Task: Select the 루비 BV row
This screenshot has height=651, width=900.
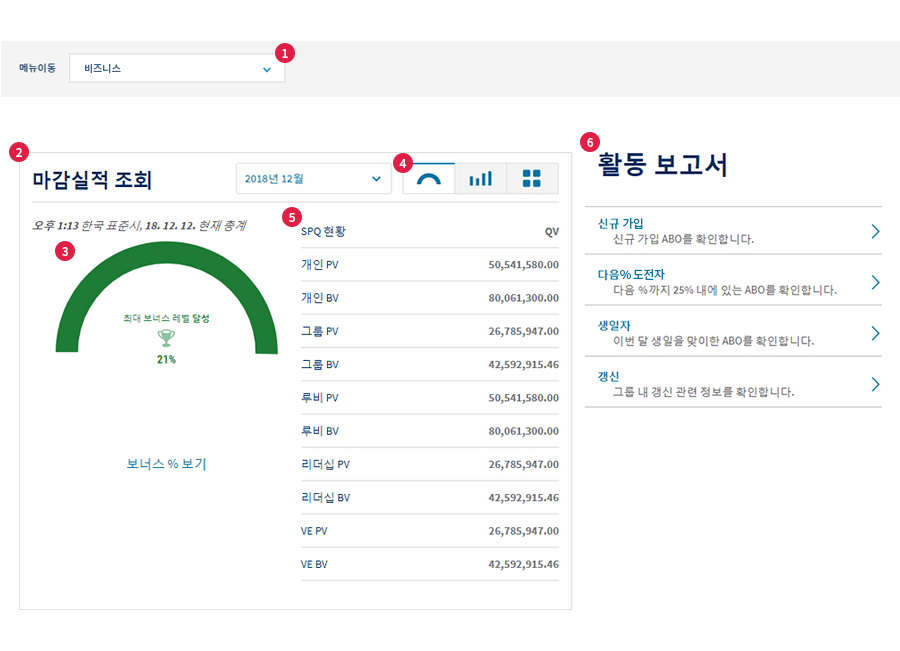Action: [429, 431]
